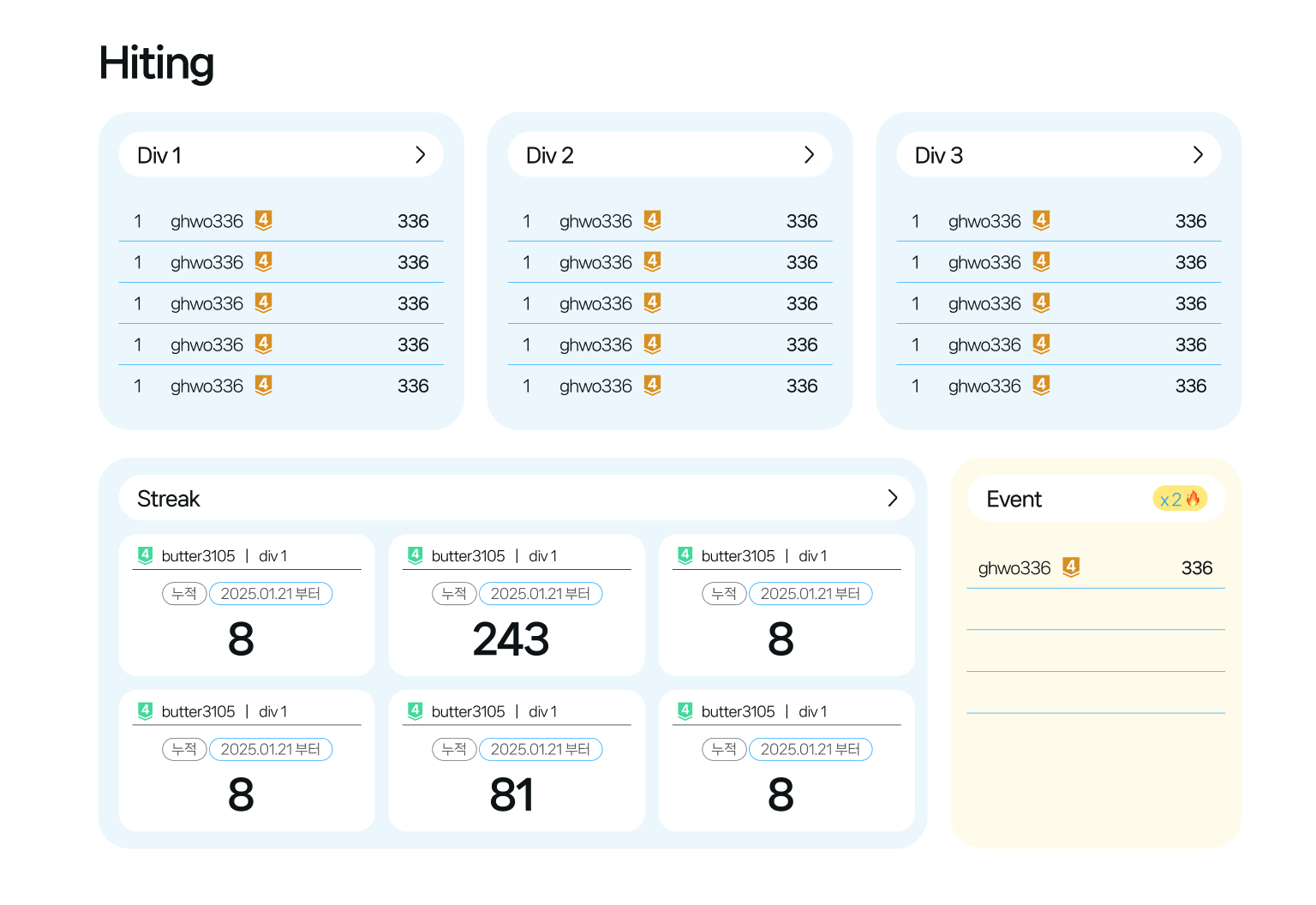The width and height of the screenshot is (1316, 905).
Task: Click orange rank badge in Div 1 first row
Action: [264, 220]
